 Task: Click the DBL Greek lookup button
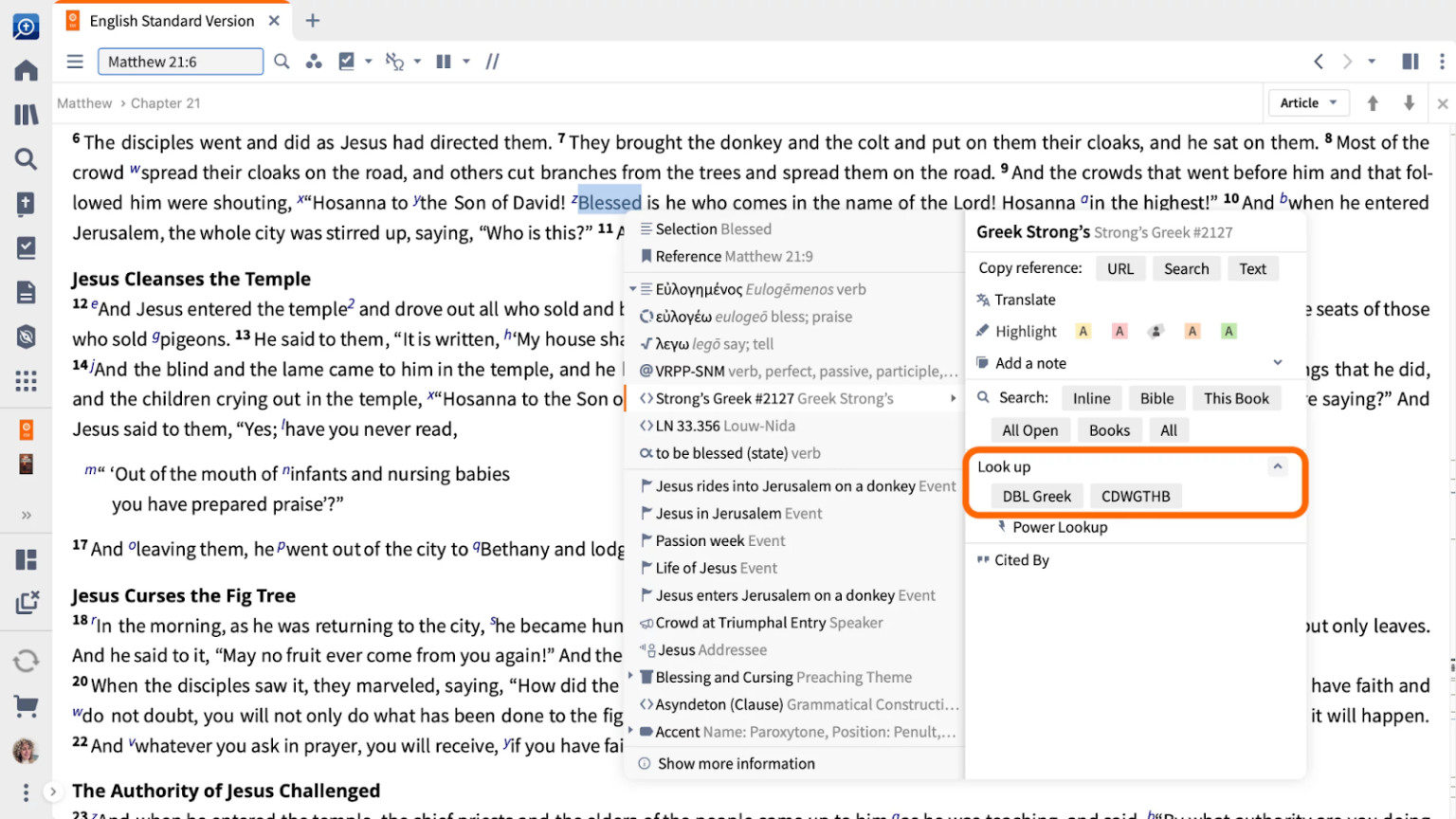coord(1036,496)
